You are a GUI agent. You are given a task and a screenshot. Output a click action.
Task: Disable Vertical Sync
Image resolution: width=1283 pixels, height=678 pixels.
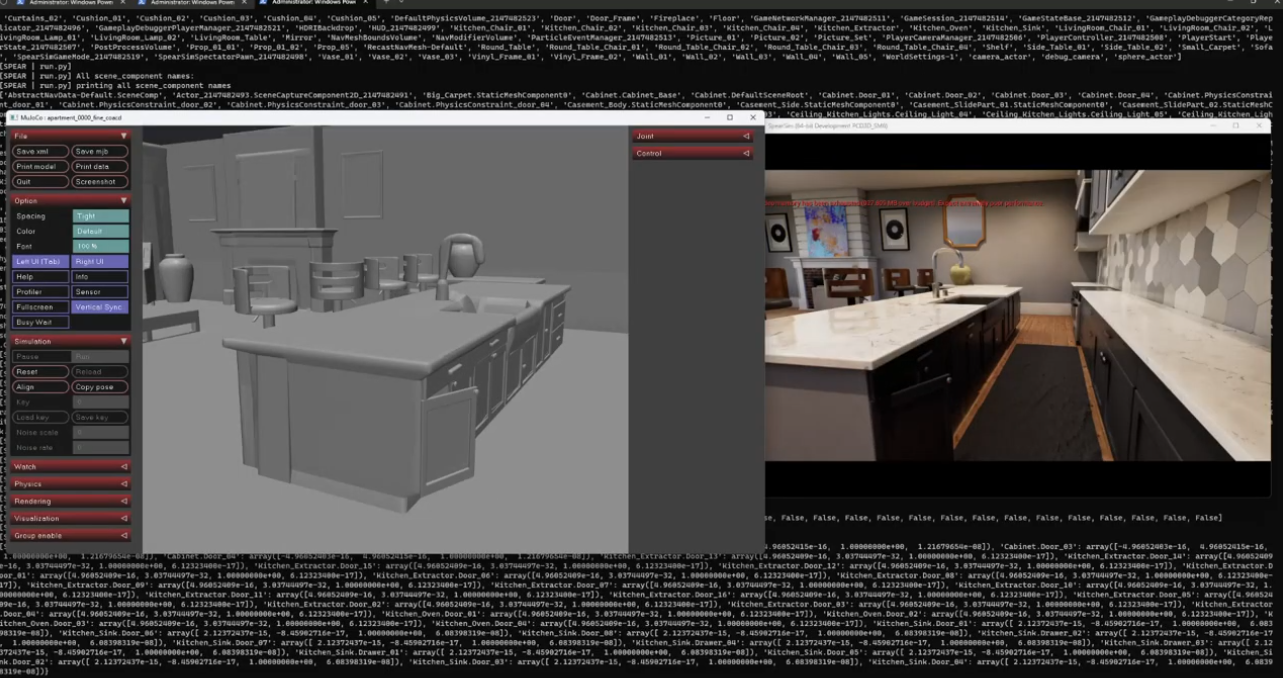[100, 307]
